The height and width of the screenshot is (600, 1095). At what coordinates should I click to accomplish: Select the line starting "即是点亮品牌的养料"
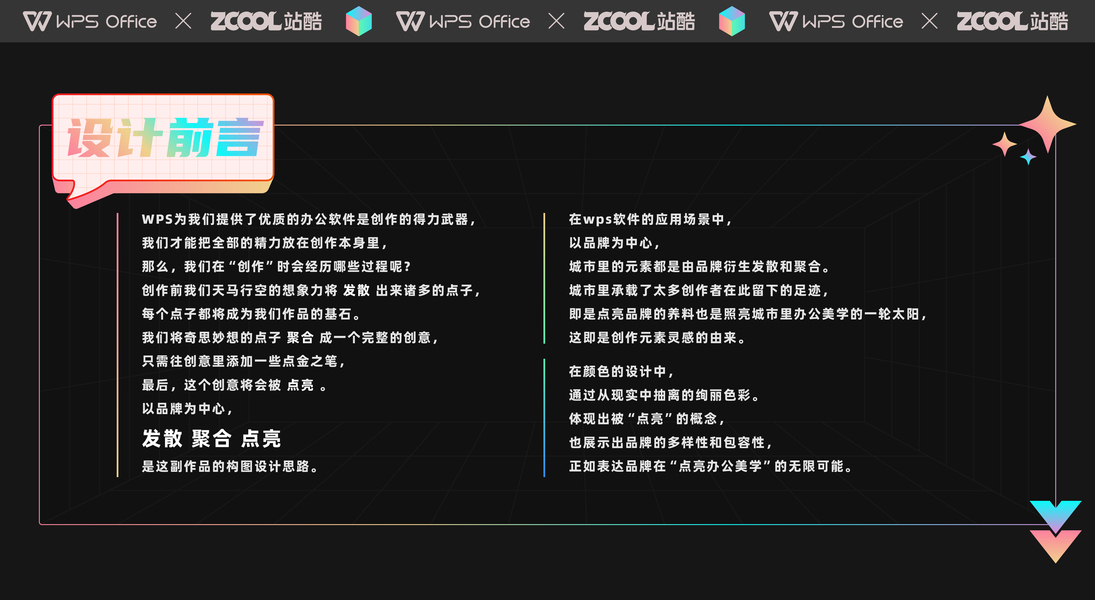pyautogui.click(x=748, y=314)
